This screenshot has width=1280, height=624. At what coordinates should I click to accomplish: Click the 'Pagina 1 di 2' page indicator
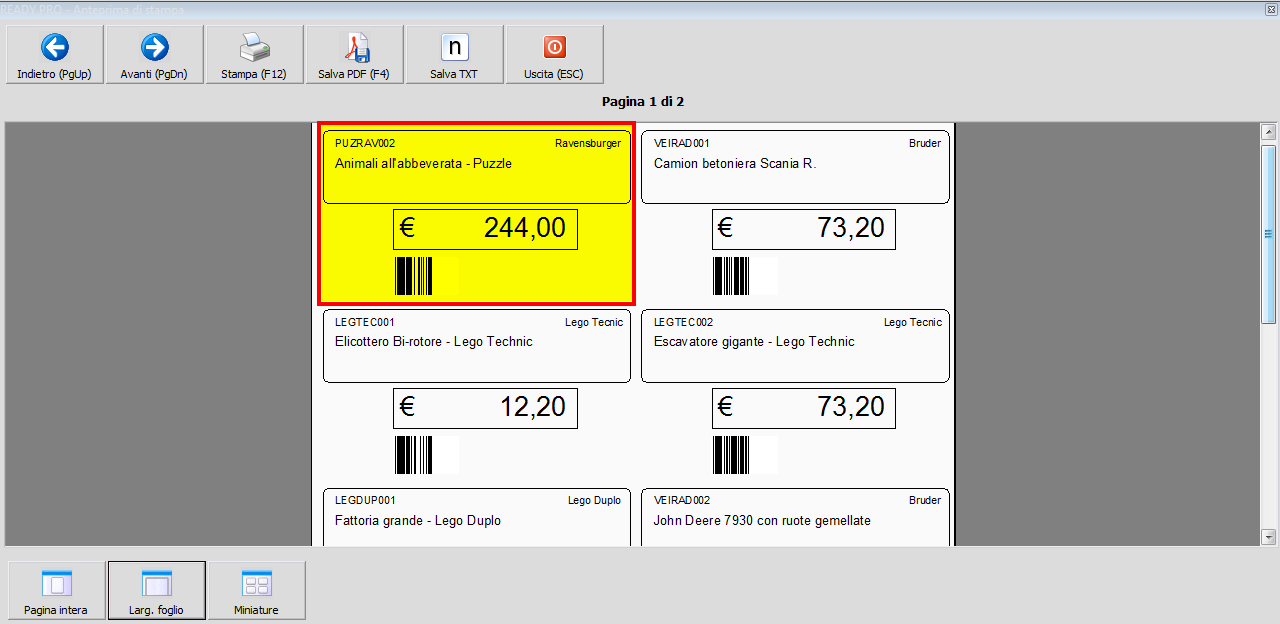click(643, 102)
